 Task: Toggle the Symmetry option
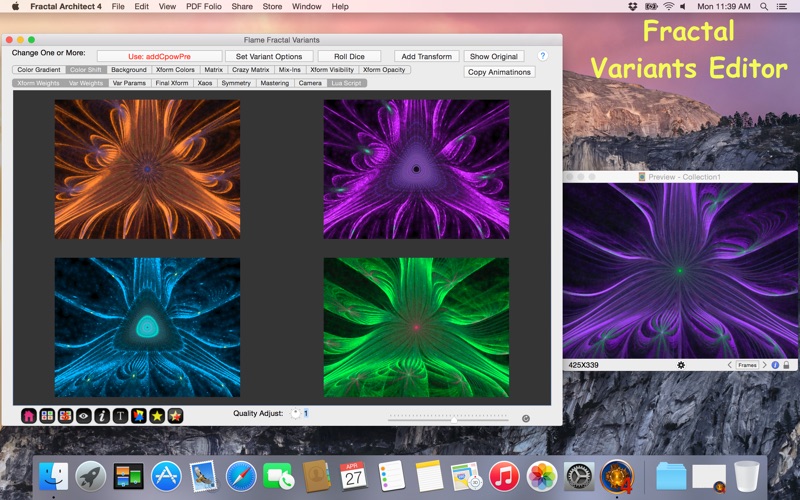[236, 83]
